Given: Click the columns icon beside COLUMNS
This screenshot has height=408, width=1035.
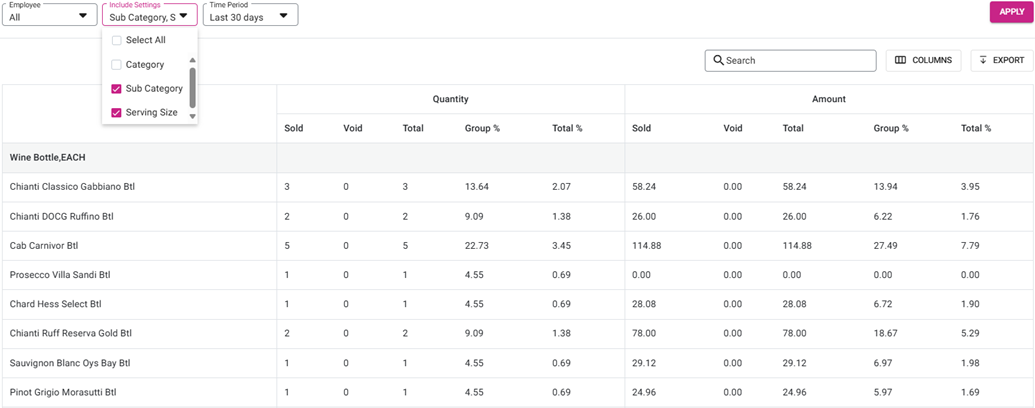Looking at the screenshot, I should pos(900,60).
